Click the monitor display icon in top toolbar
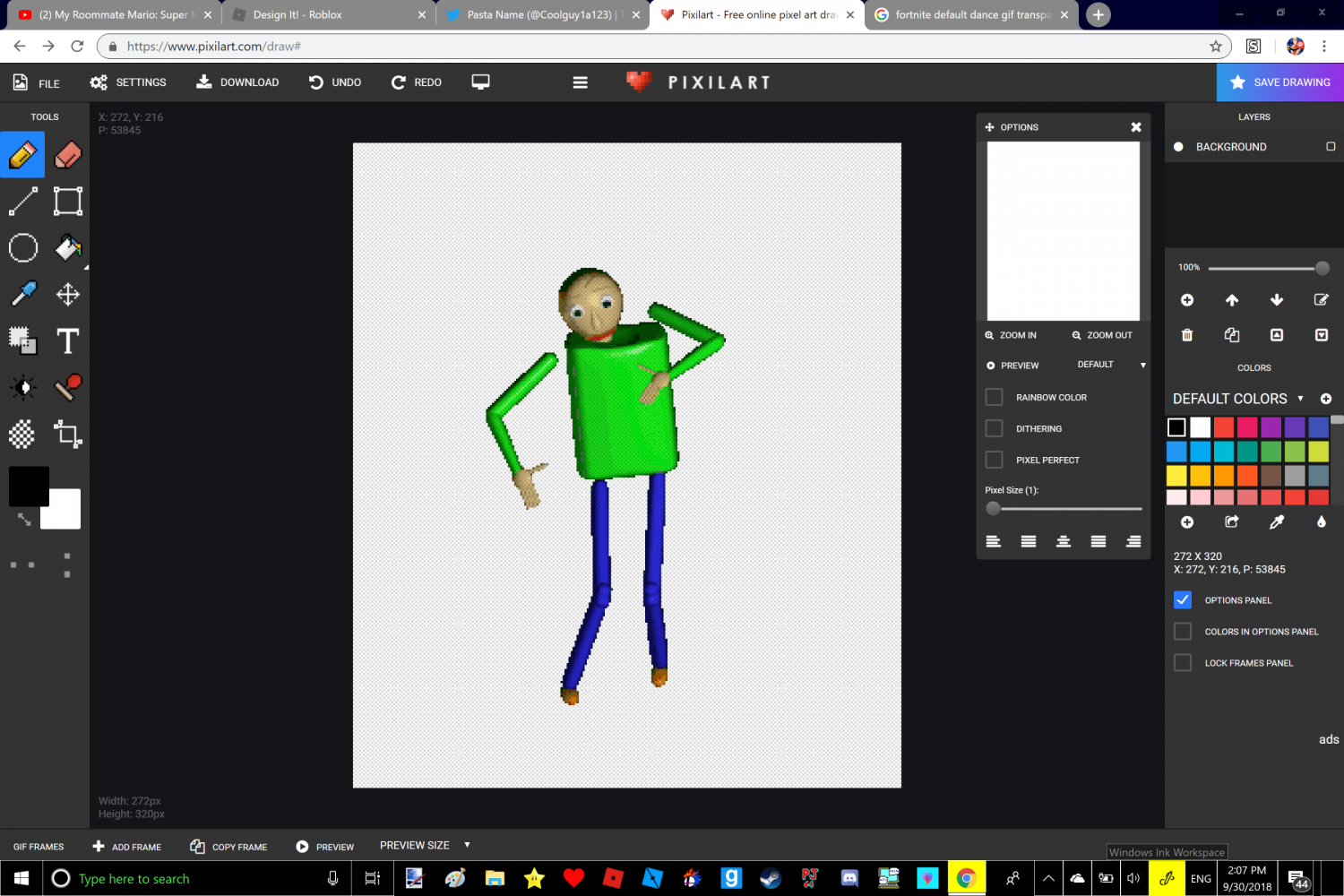The width and height of the screenshot is (1344, 896). (481, 82)
